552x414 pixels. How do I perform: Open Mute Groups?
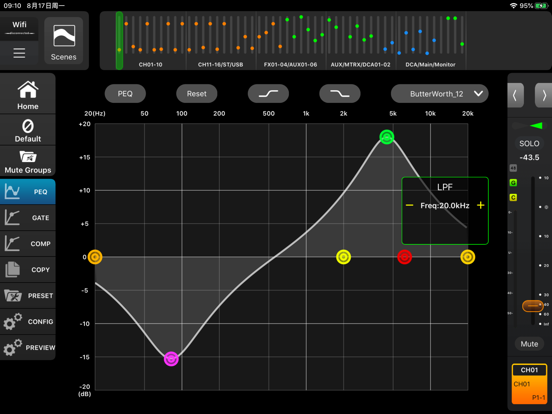tap(28, 161)
